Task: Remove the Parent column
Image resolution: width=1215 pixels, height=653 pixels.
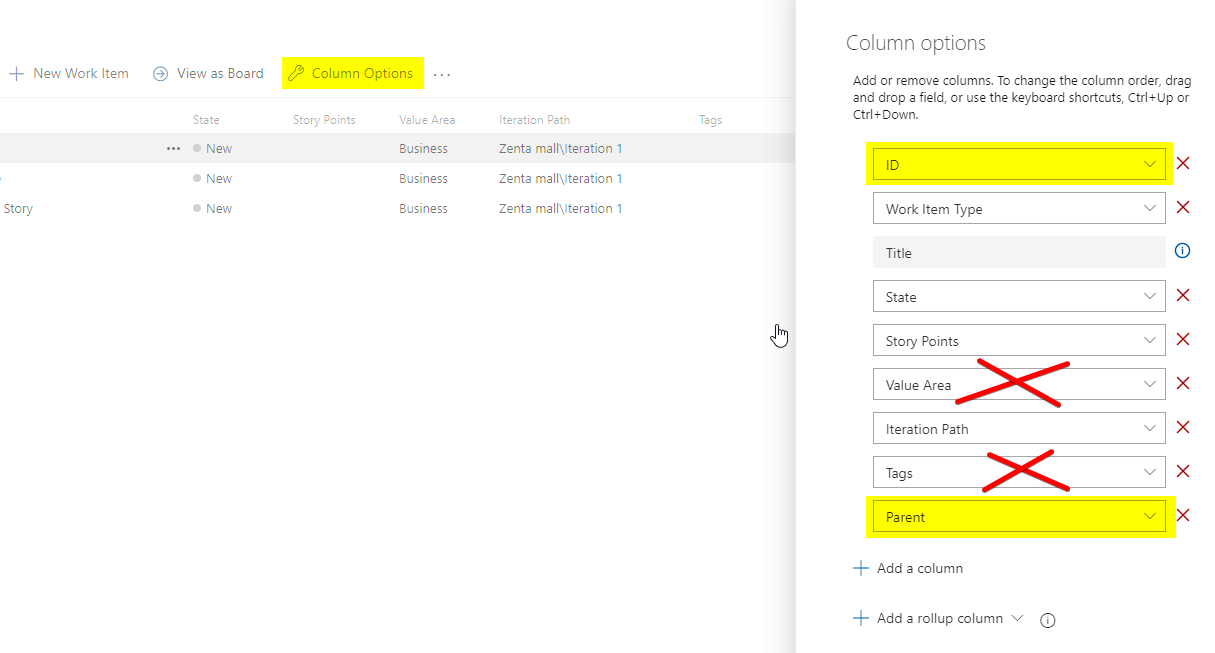Action: click(1183, 516)
